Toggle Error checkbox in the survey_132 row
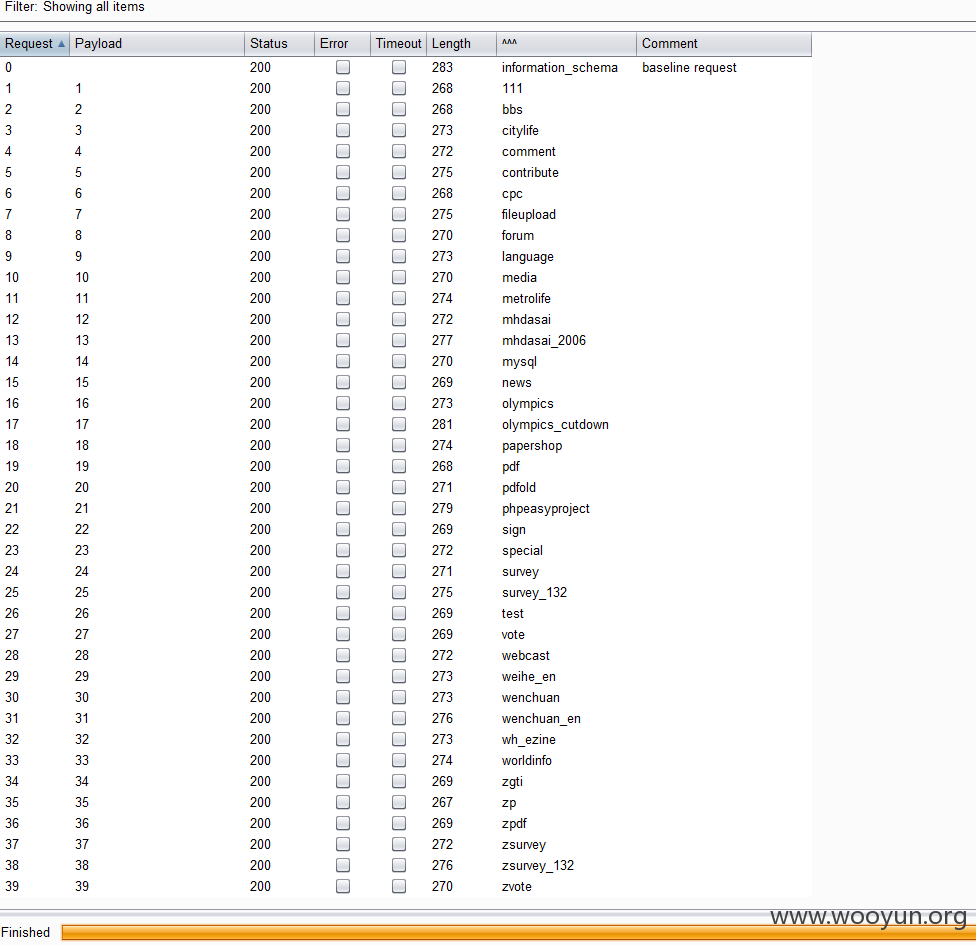The height and width of the screenshot is (945, 976). tap(343, 592)
